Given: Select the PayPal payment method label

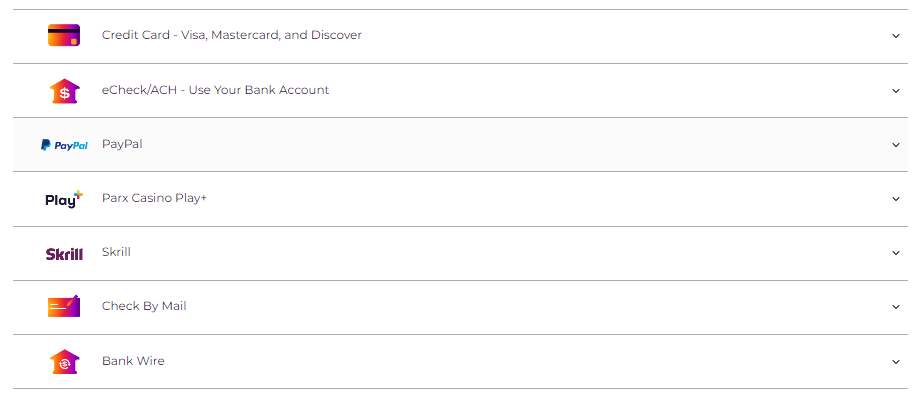Looking at the screenshot, I should point(122,144).
